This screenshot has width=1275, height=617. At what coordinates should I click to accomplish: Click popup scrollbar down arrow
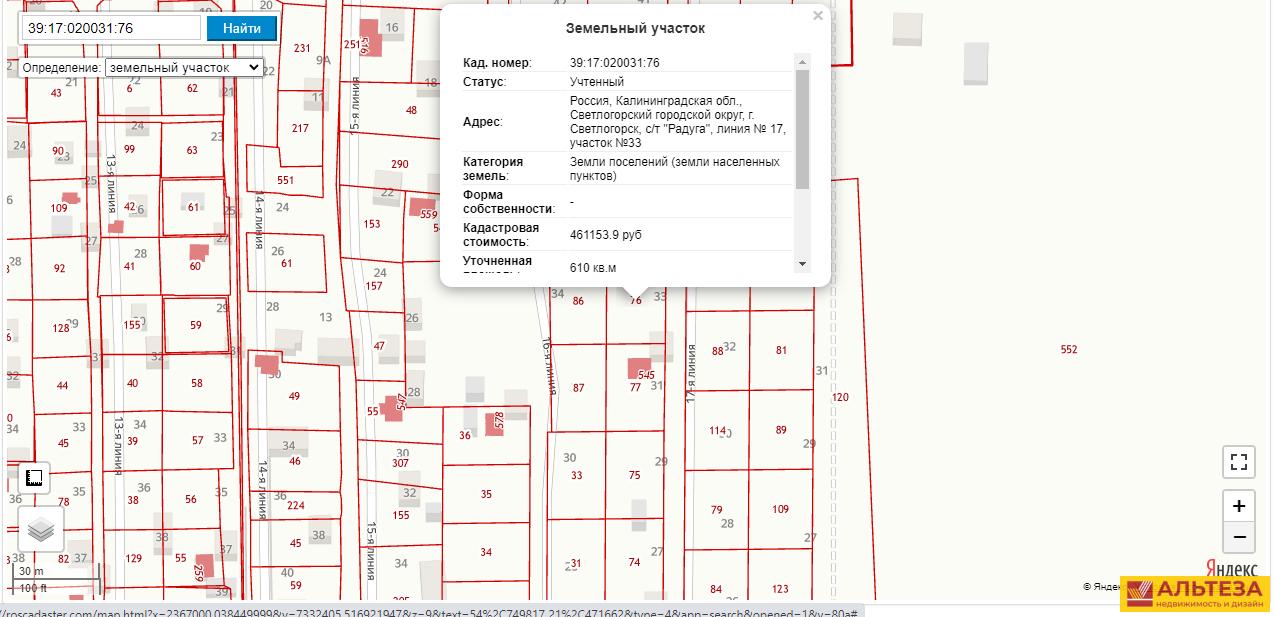click(802, 264)
